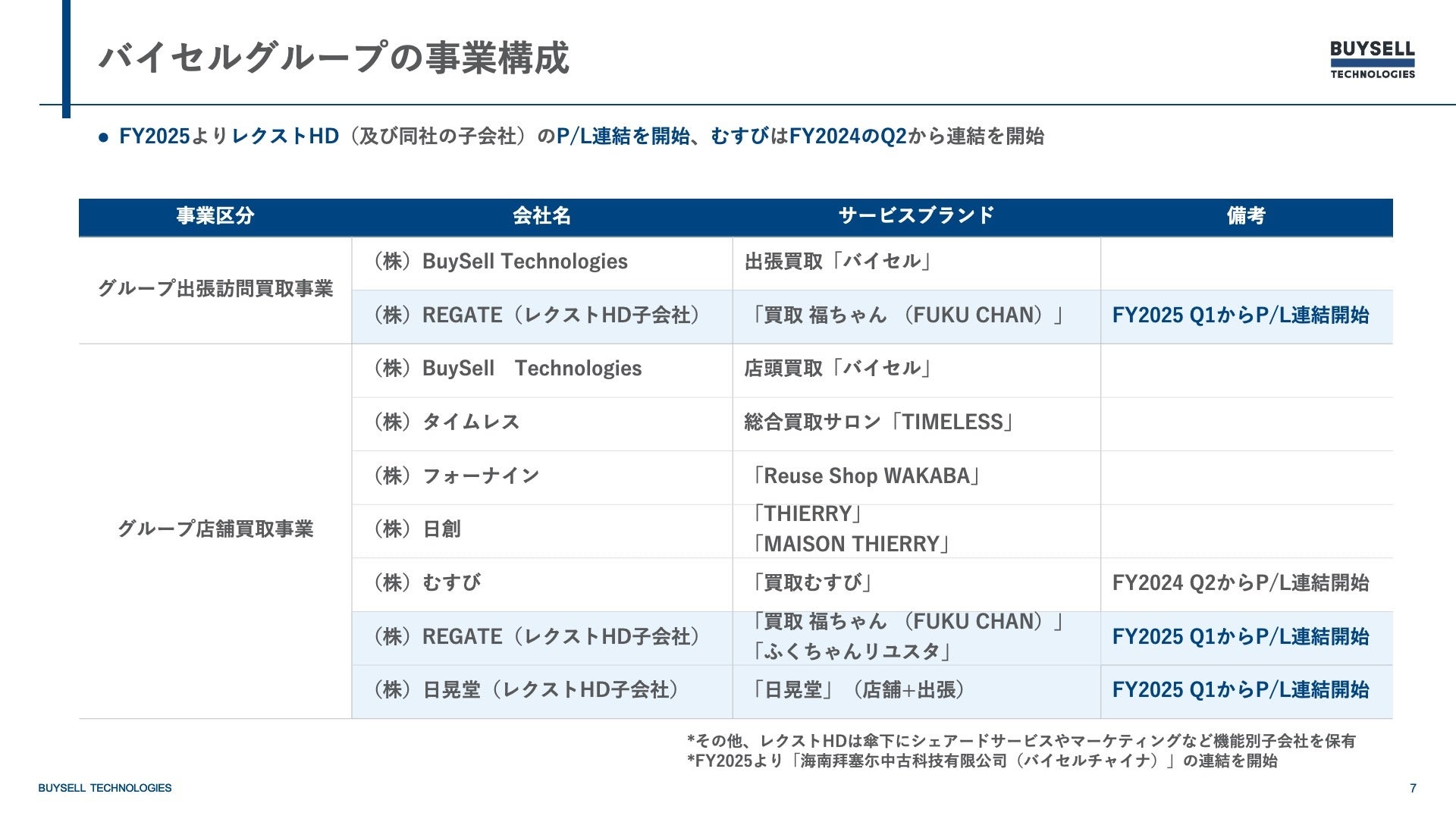Click the 「買取むすび」 brand cell
The width and height of the screenshot is (1456, 819).
[x=811, y=583]
